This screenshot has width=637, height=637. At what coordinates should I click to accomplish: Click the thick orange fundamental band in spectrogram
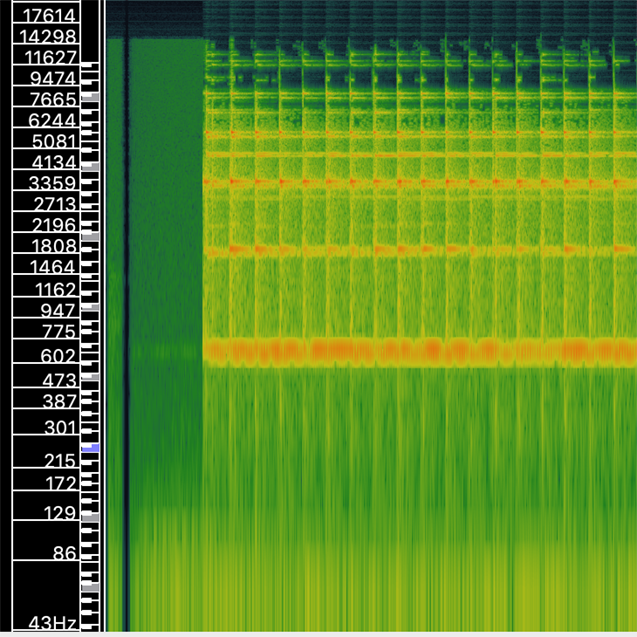(x=420, y=351)
